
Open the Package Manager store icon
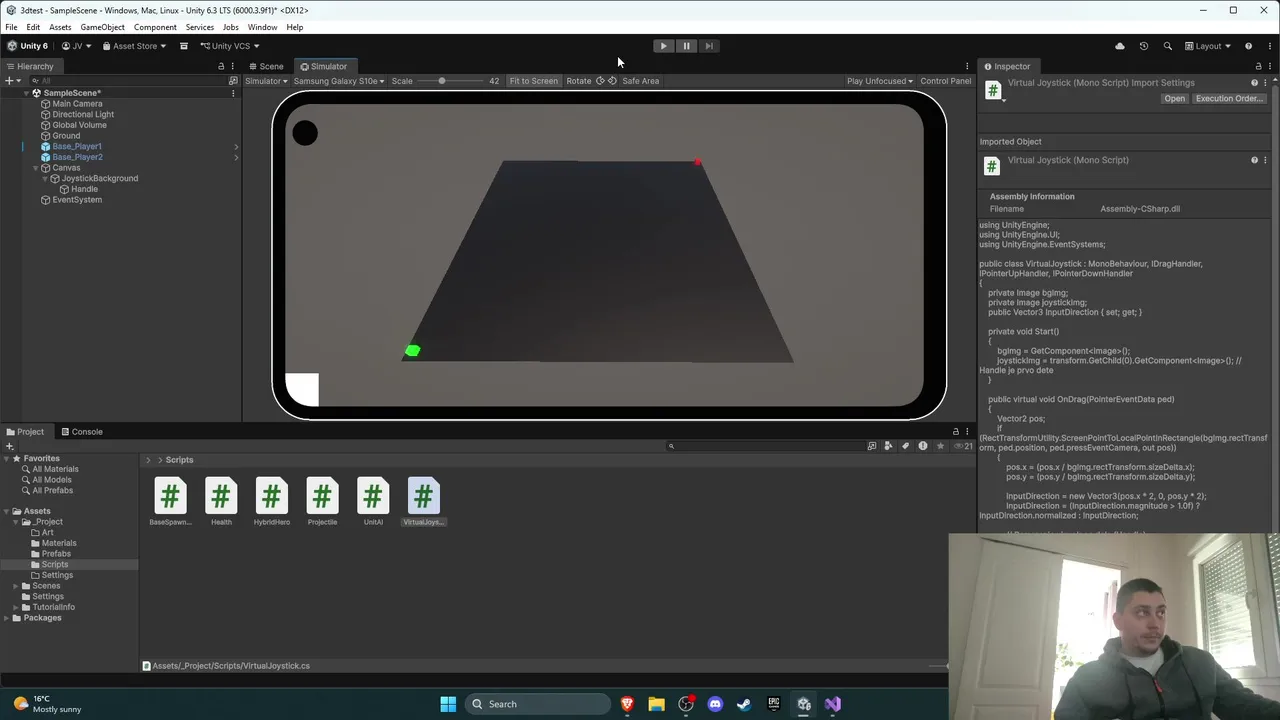[x=184, y=46]
